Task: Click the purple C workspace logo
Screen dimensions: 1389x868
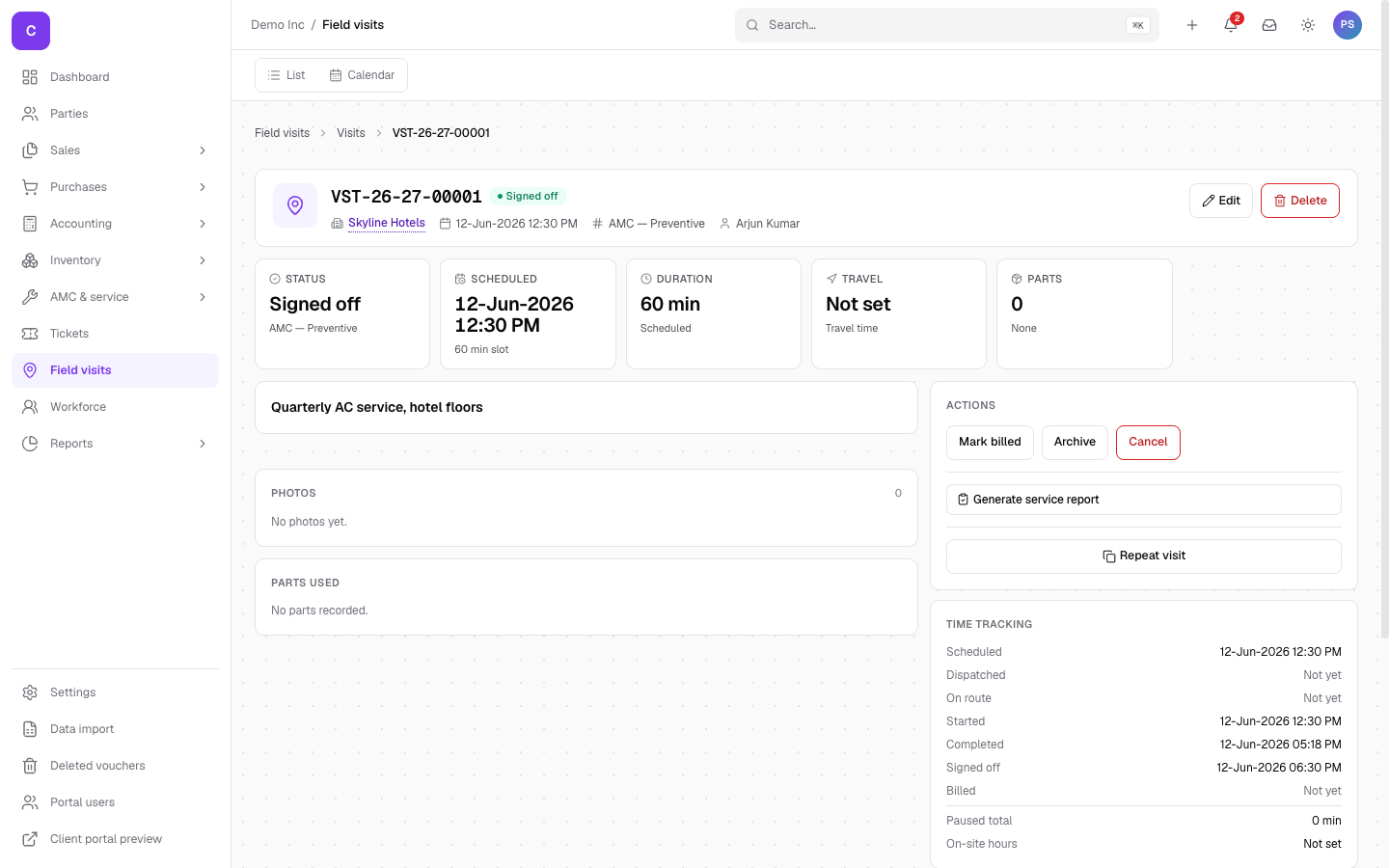Action: click(31, 31)
